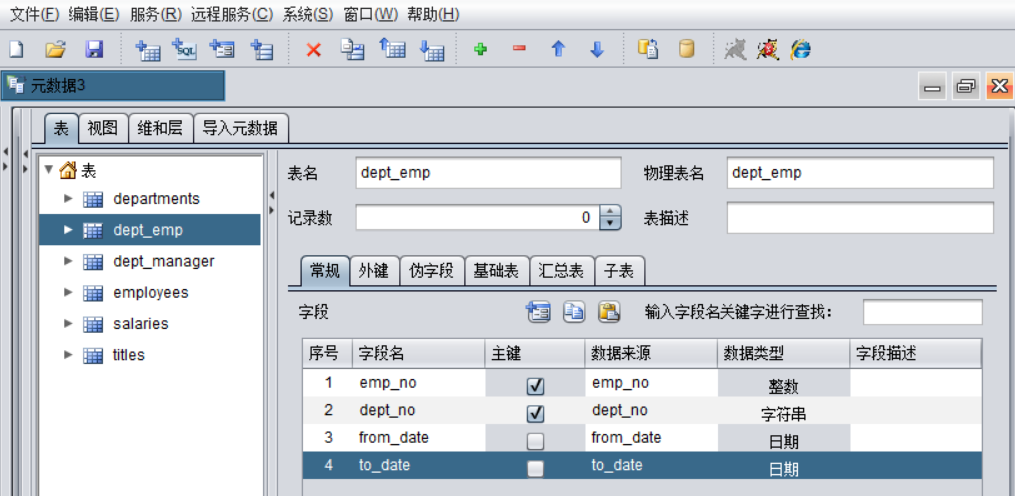The height and width of the screenshot is (496, 1015).
Task: Click the yellow clipboard paste toolbar icon
Action: (648, 49)
